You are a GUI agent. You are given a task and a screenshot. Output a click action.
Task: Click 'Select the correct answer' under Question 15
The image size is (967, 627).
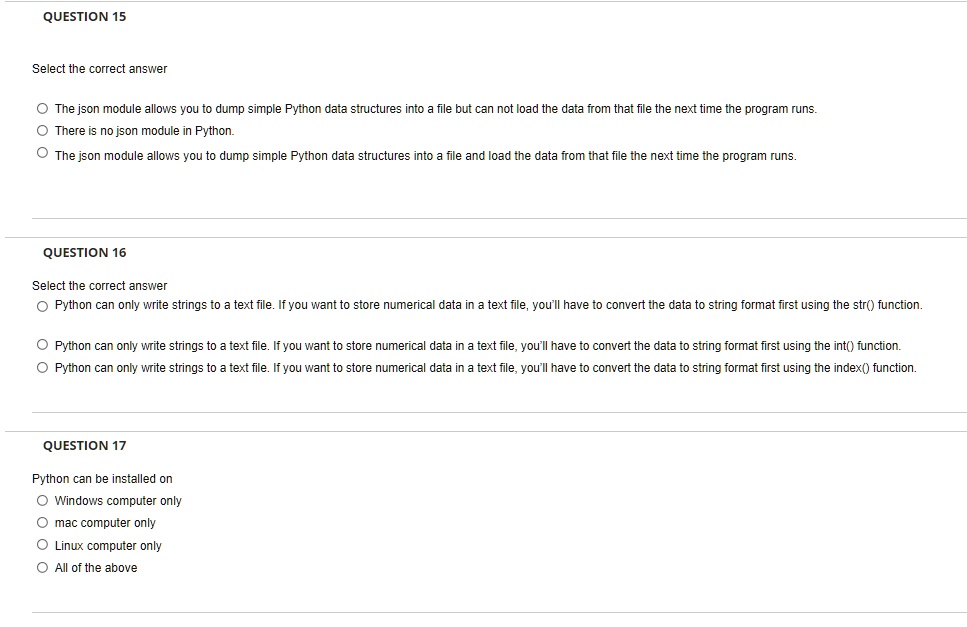[99, 69]
